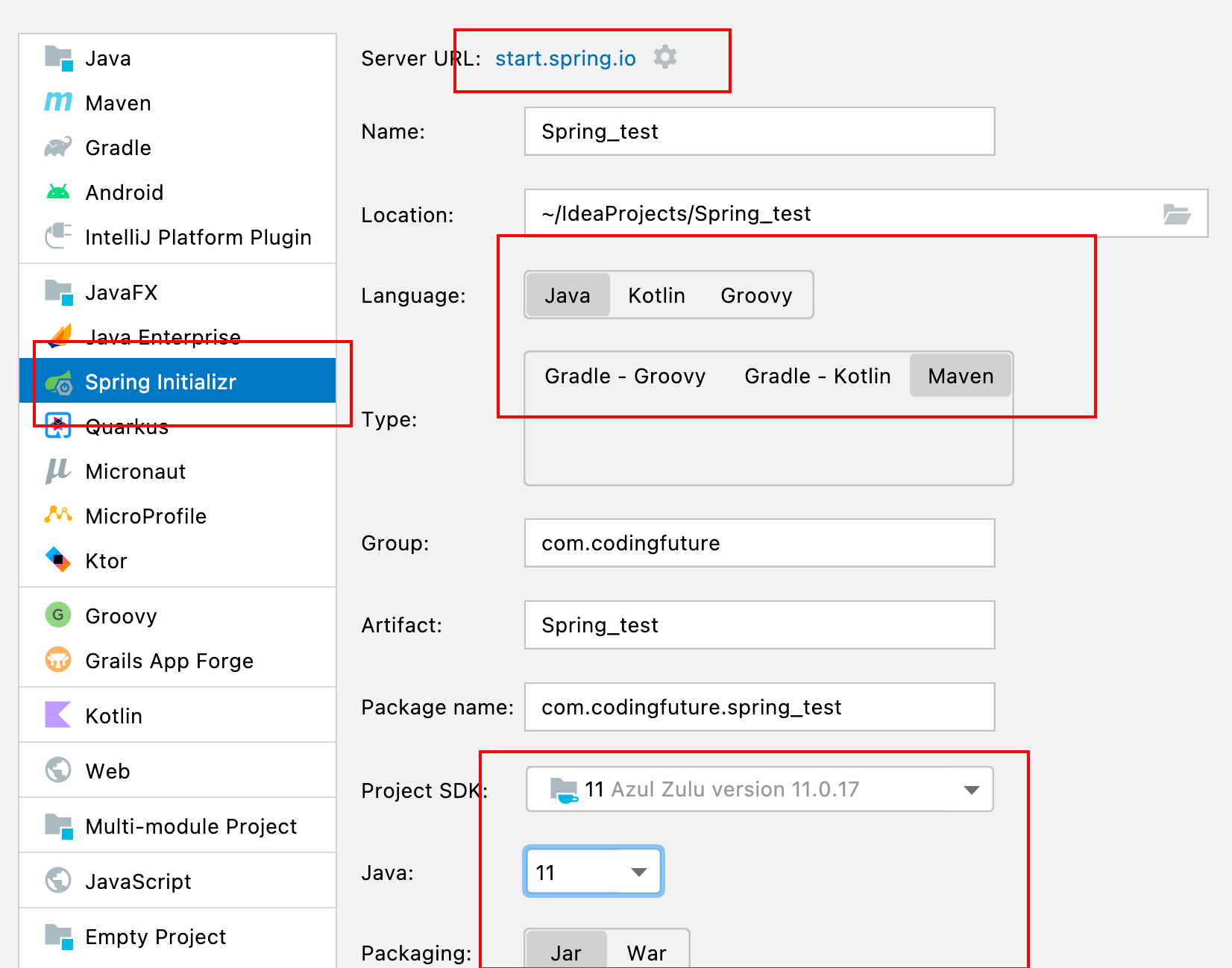
Task: Select Spring Initializr in the list
Action: click(177, 381)
